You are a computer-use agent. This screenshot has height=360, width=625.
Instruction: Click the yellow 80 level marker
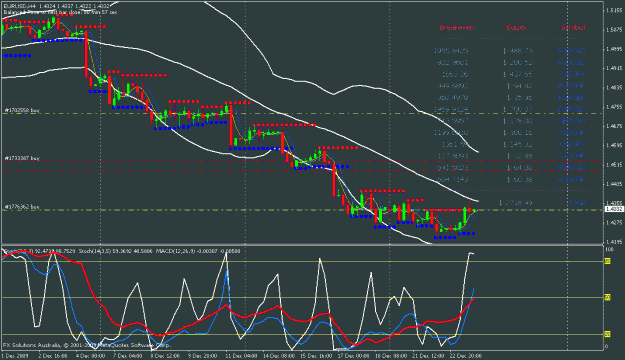point(608,261)
